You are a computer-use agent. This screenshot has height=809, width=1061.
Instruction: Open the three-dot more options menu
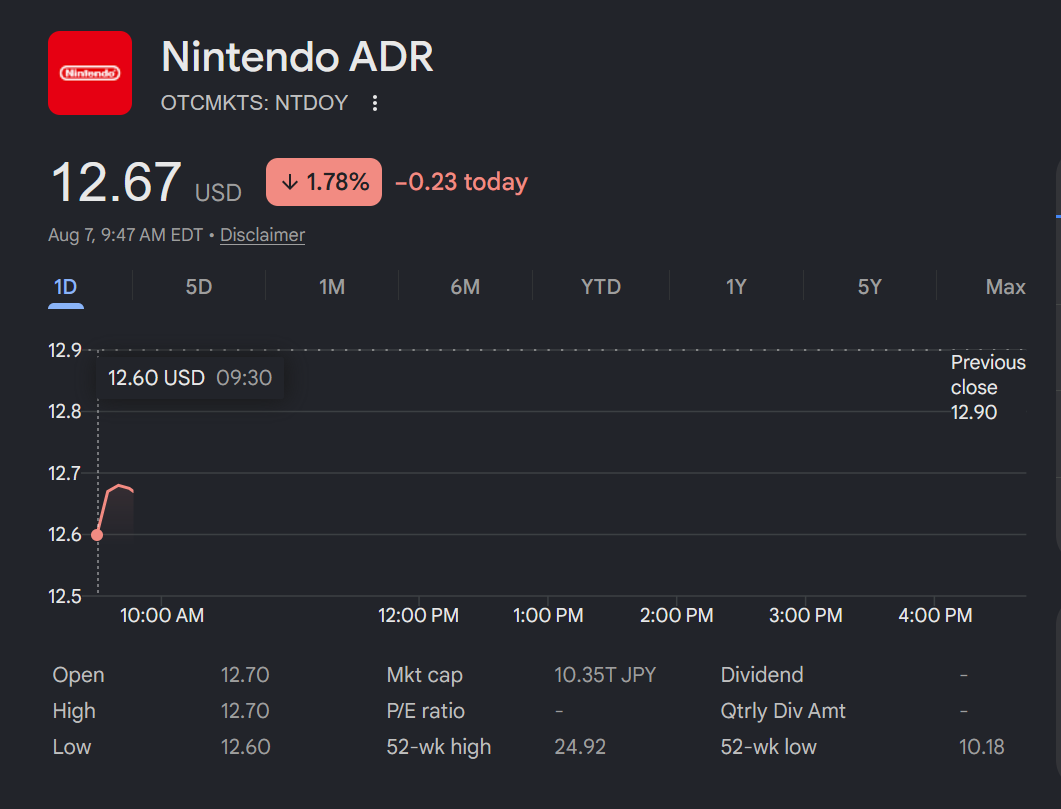tap(375, 103)
